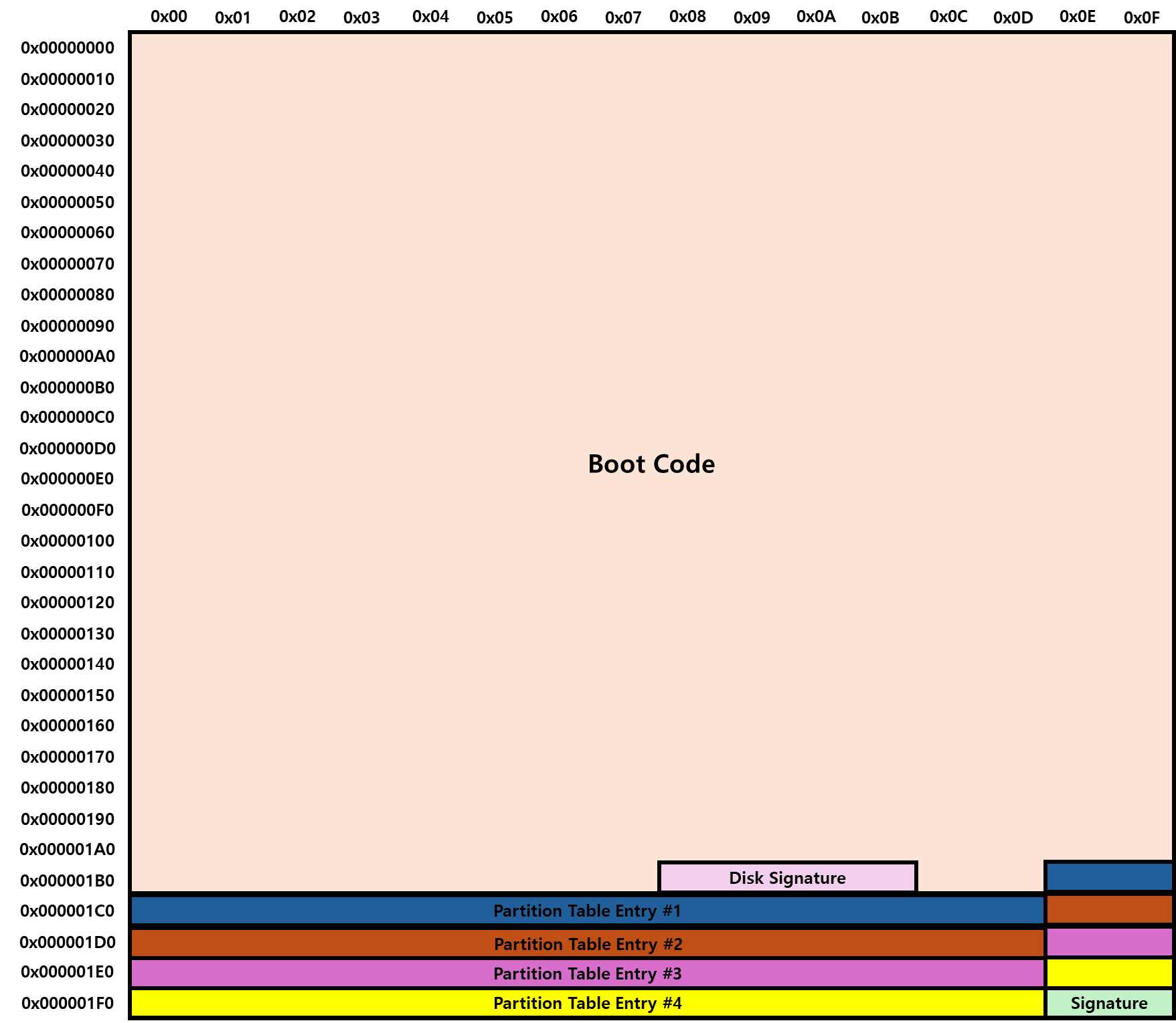Click the small yellow block in row 0x000001E0
This screenshot has height=1023, width=1176.
coord(1109,973)
